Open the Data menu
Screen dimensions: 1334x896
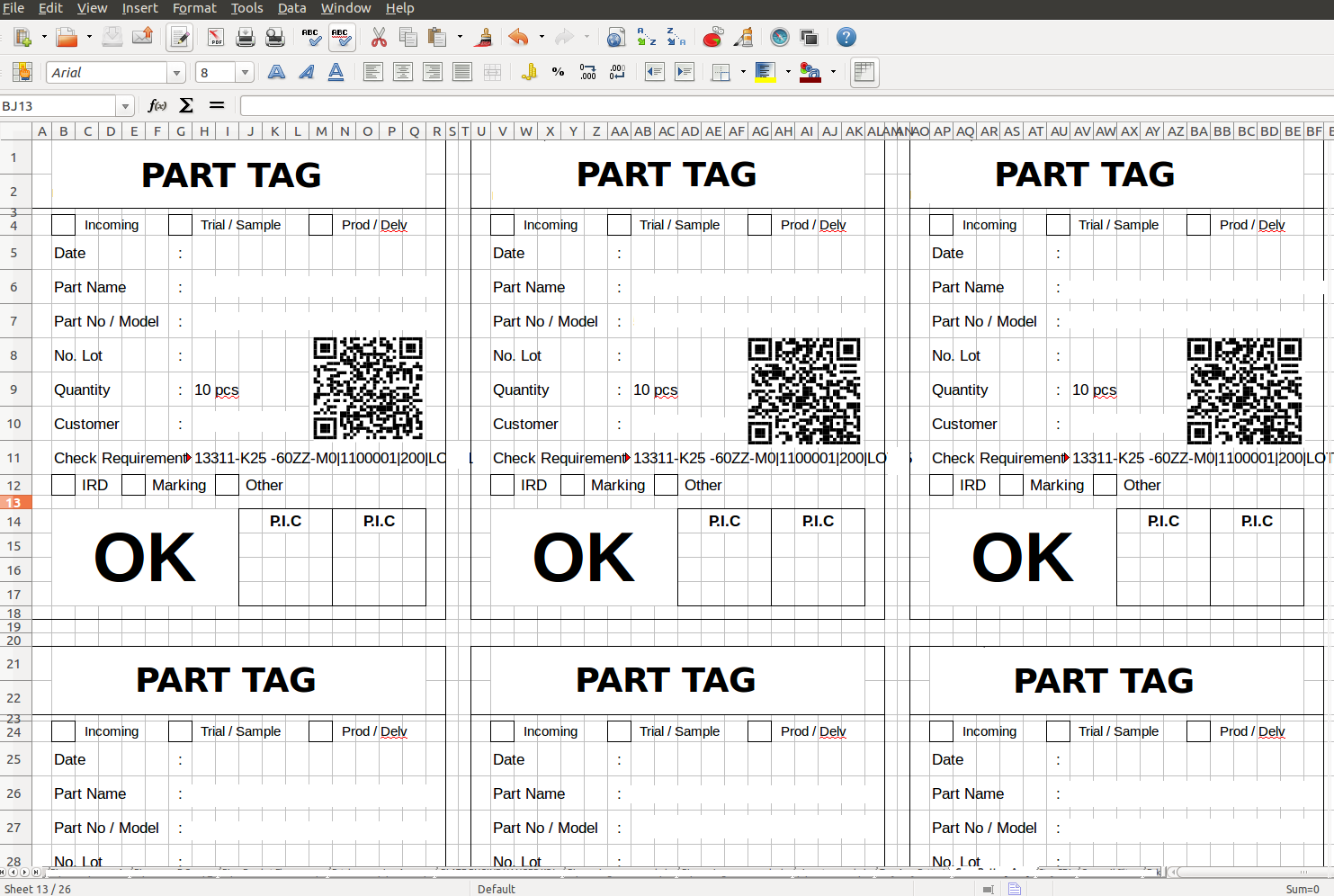tap(291, 8)
